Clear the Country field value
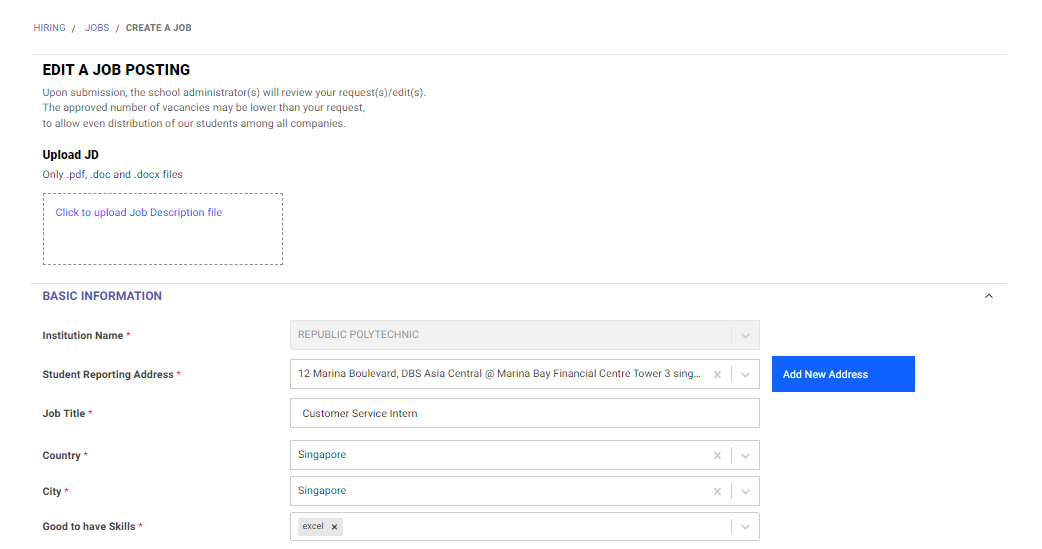 [717, 455]
